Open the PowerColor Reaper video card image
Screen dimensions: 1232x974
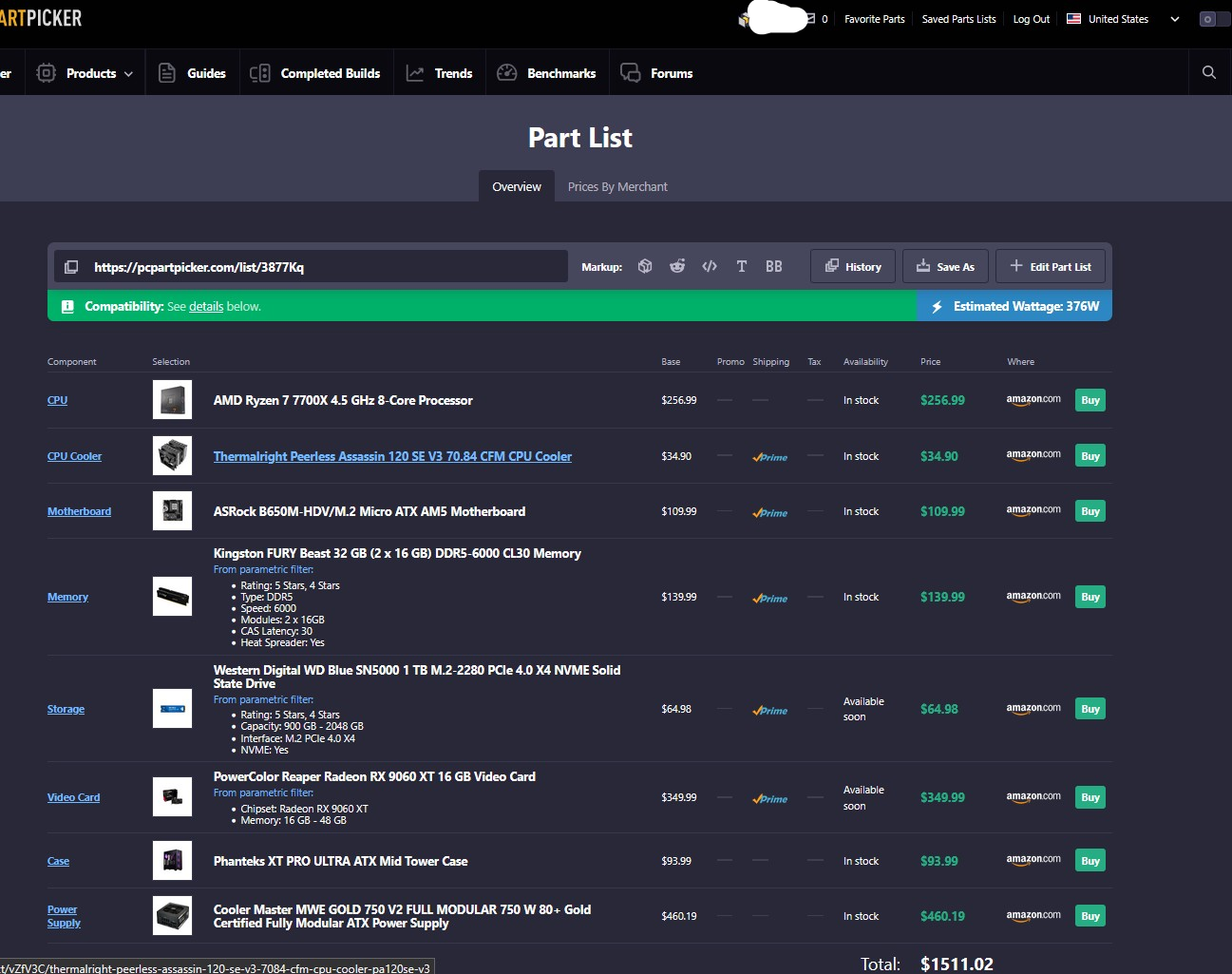172,797
